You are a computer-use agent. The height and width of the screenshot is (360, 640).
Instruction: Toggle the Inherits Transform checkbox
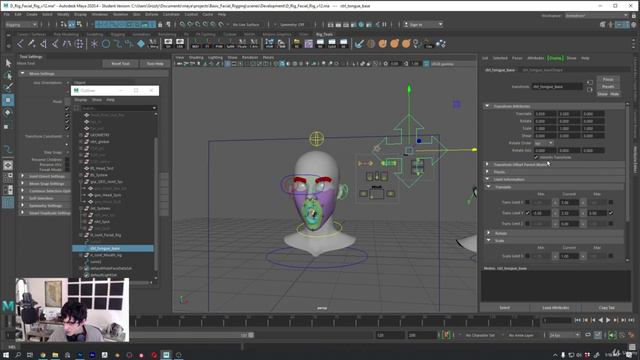(536, 157)
